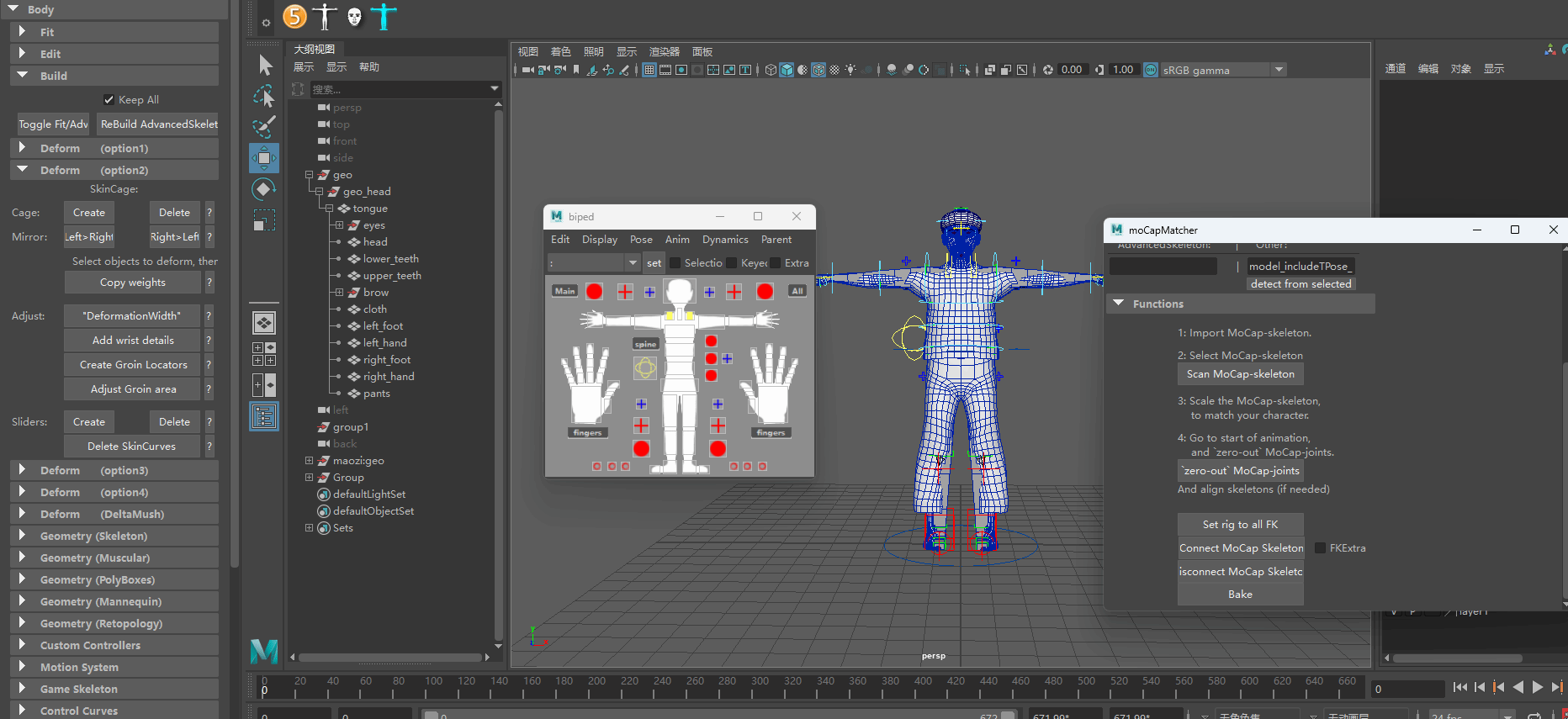Viewport: 1568px width, 719px height.
Task: Choose the Paint selection tool
Action: coord(264,127)
